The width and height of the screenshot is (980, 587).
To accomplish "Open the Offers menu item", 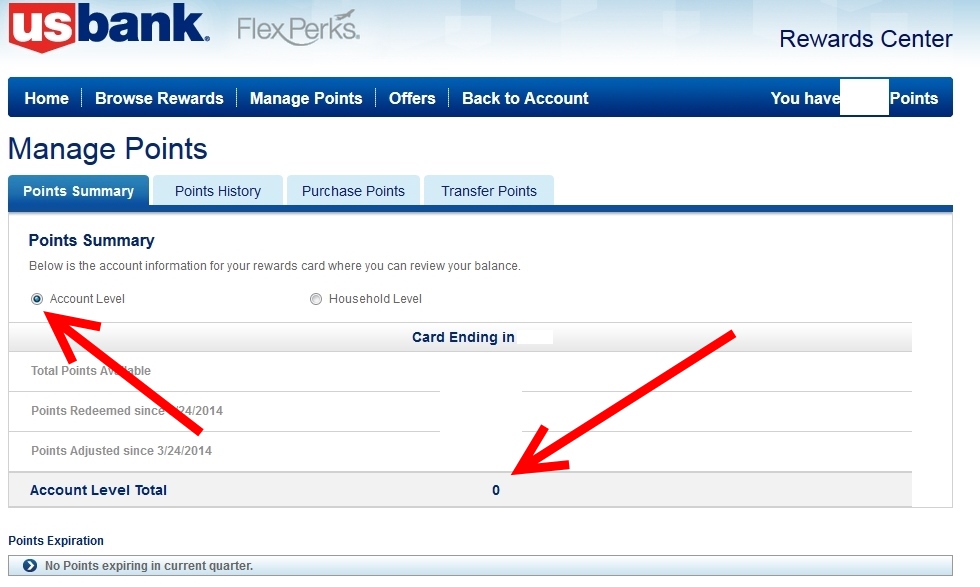I will (412, 98).
